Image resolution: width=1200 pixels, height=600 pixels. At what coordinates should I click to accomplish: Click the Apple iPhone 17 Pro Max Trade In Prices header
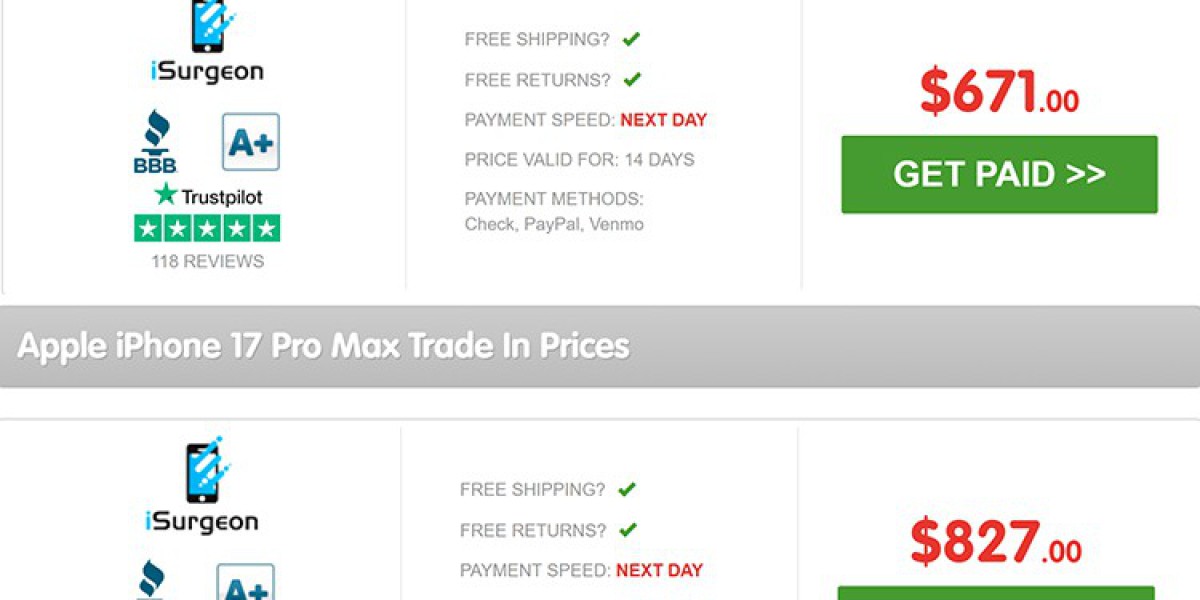coord(324,346)
